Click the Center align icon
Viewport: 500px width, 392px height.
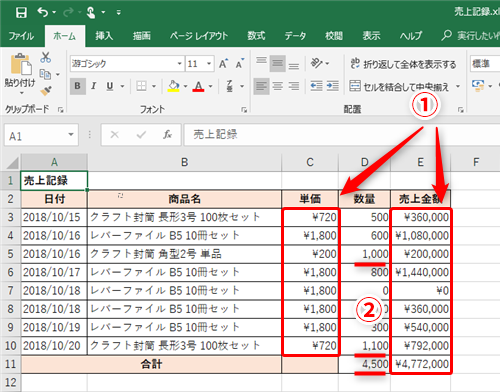[x=277, y=86]
